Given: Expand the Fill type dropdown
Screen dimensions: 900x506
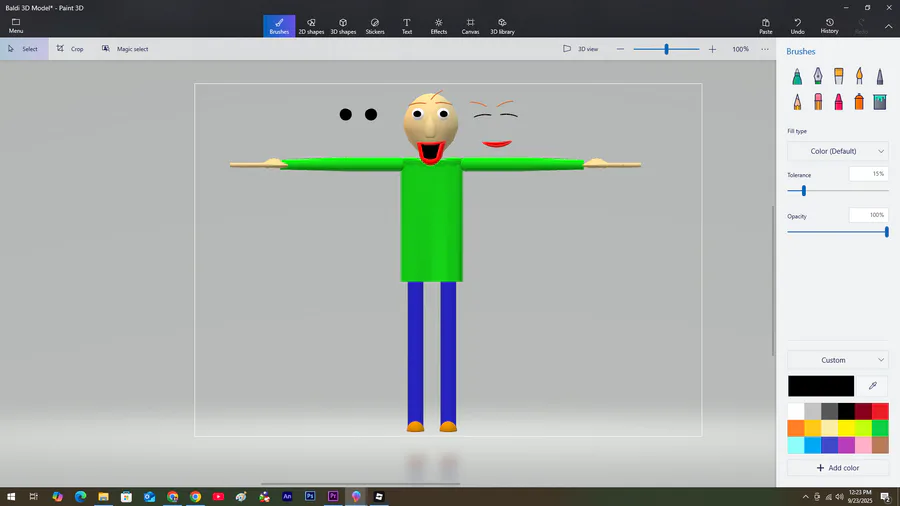Looking at the screenshot, I should pyautogui.click(x=837, y=151).
